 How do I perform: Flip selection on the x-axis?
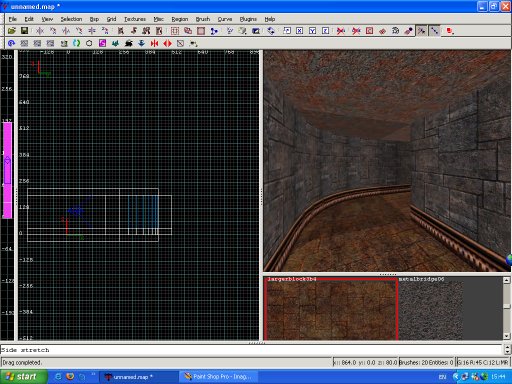coord(40,31)
